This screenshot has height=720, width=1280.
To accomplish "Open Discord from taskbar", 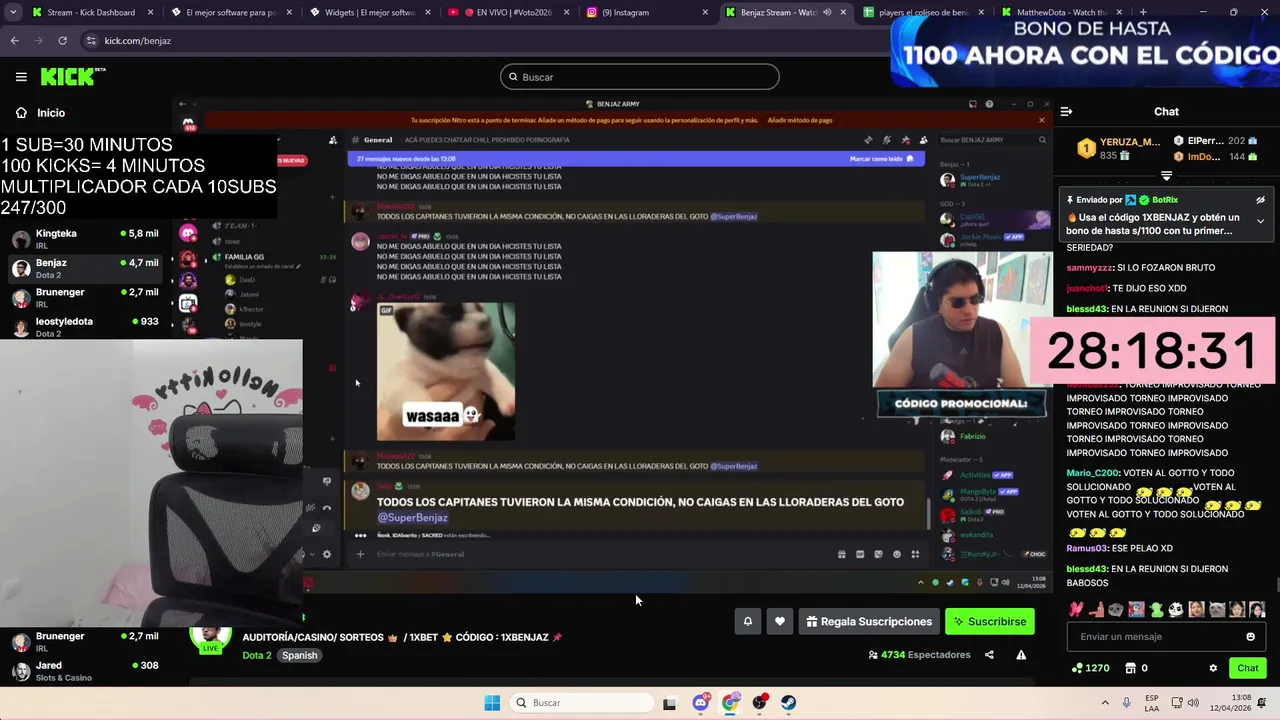I will pos(700,703).
